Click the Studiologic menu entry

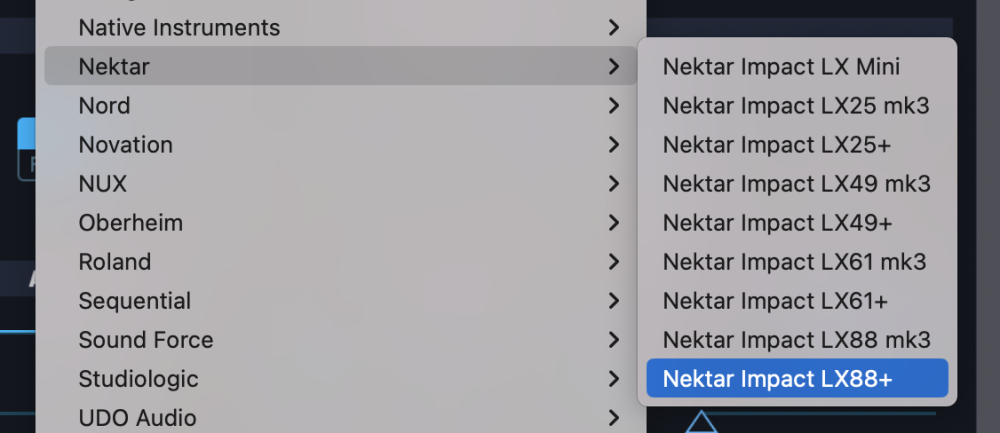point(139,379)
